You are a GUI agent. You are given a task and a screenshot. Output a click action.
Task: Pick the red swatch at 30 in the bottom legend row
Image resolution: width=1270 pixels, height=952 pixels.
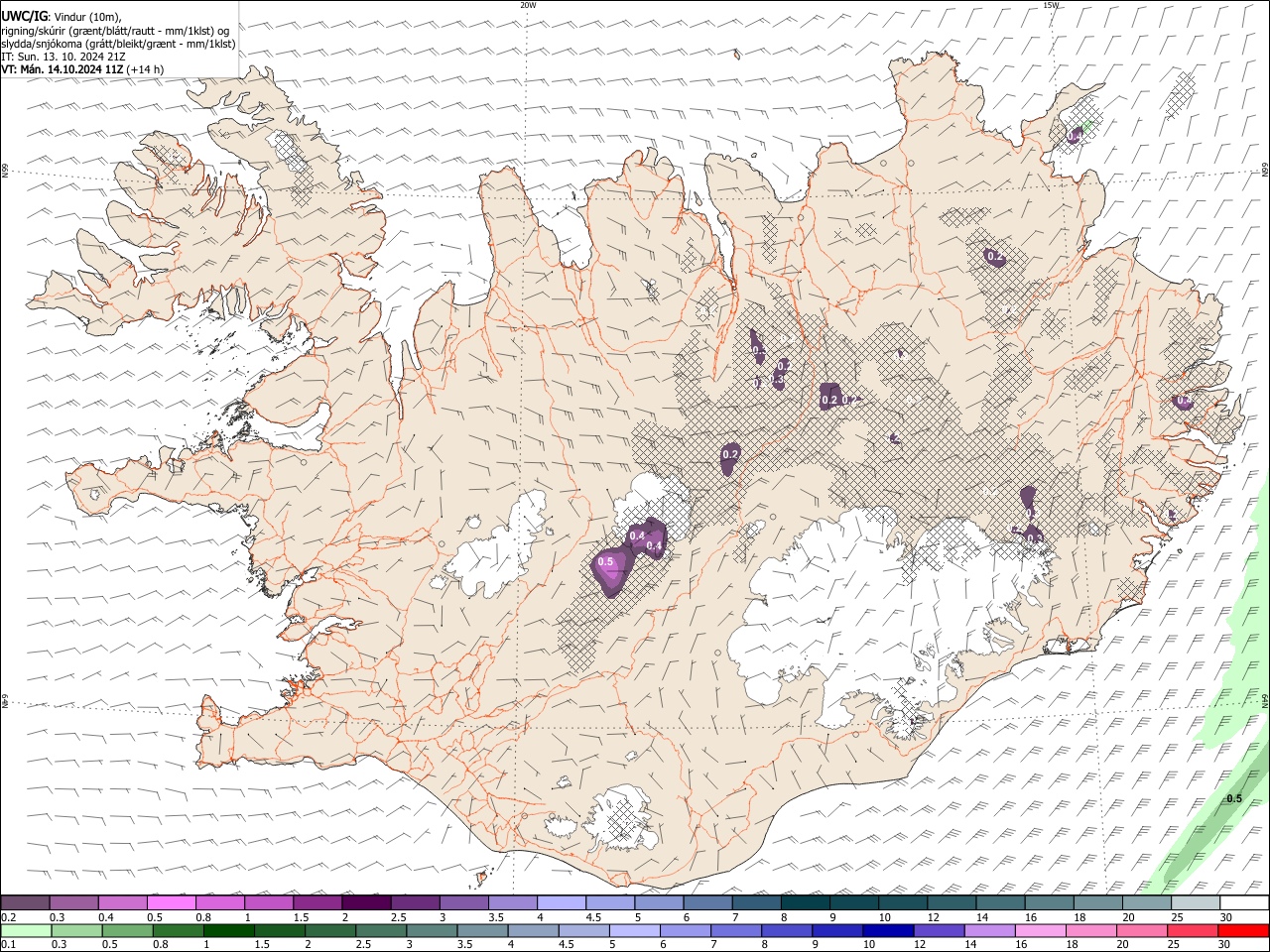[x=1243, y=930]
